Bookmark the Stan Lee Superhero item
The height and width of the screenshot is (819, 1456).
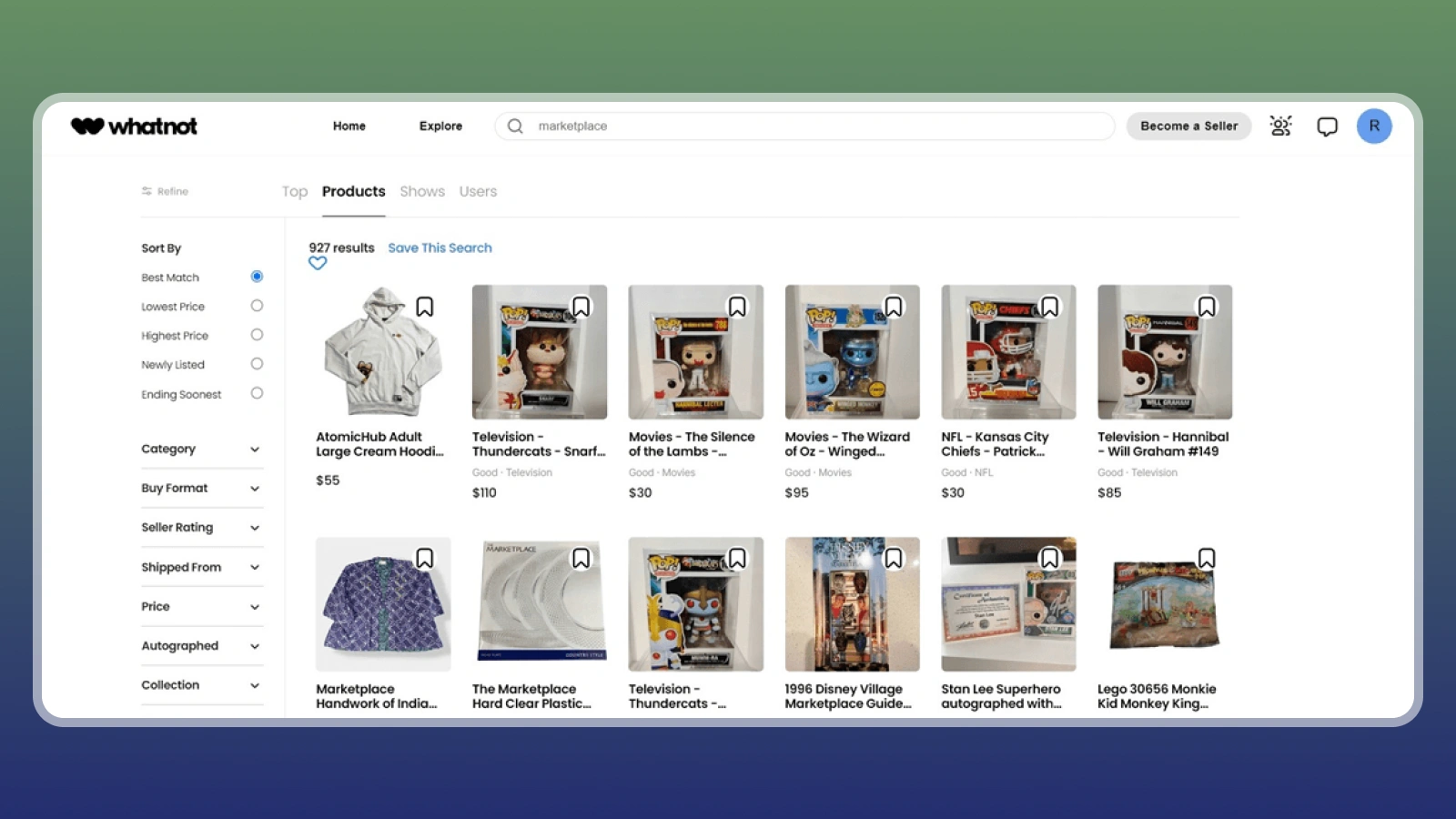[x=1050, y=558]
